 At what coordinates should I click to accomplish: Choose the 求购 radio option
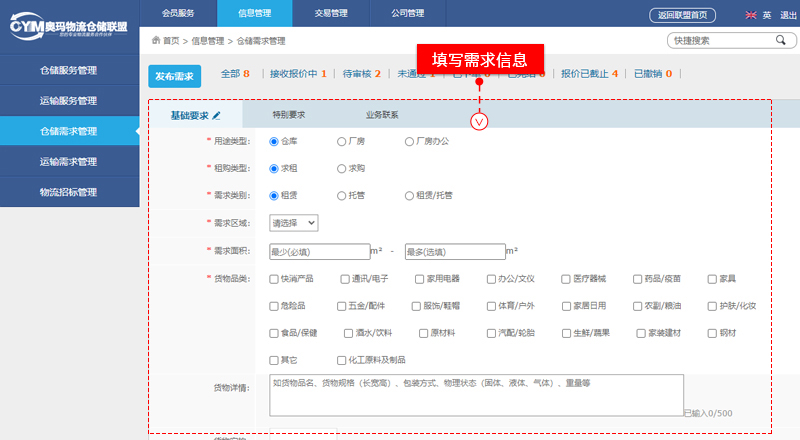342,169
